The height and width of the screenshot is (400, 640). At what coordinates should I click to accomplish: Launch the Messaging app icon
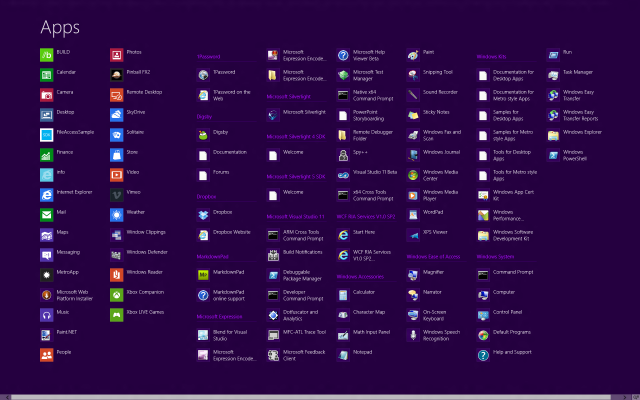click(x=47, y=255)
